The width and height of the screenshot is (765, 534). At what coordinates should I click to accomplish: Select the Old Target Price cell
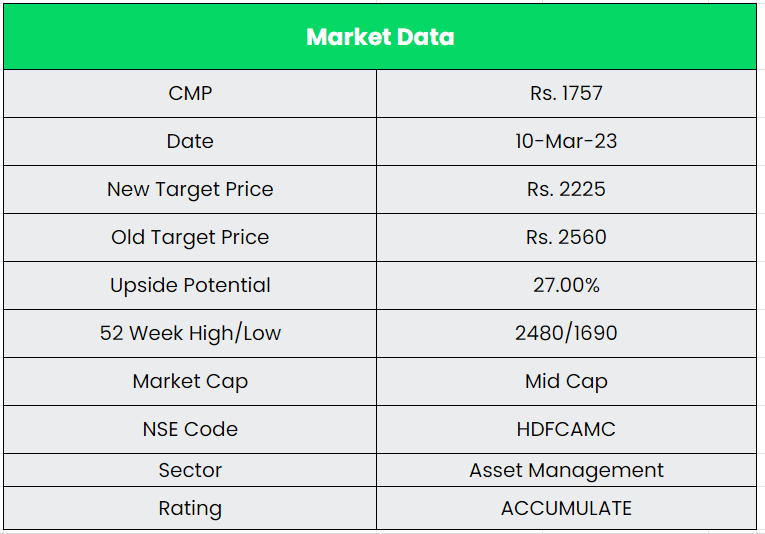pyautogui.click(x=190, y=237)
